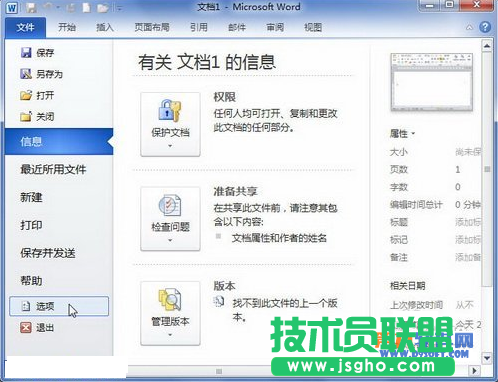Viewport: 498px width, 382px height.
Task: Click the 相关日期 heading
Action: pos(407,286)
